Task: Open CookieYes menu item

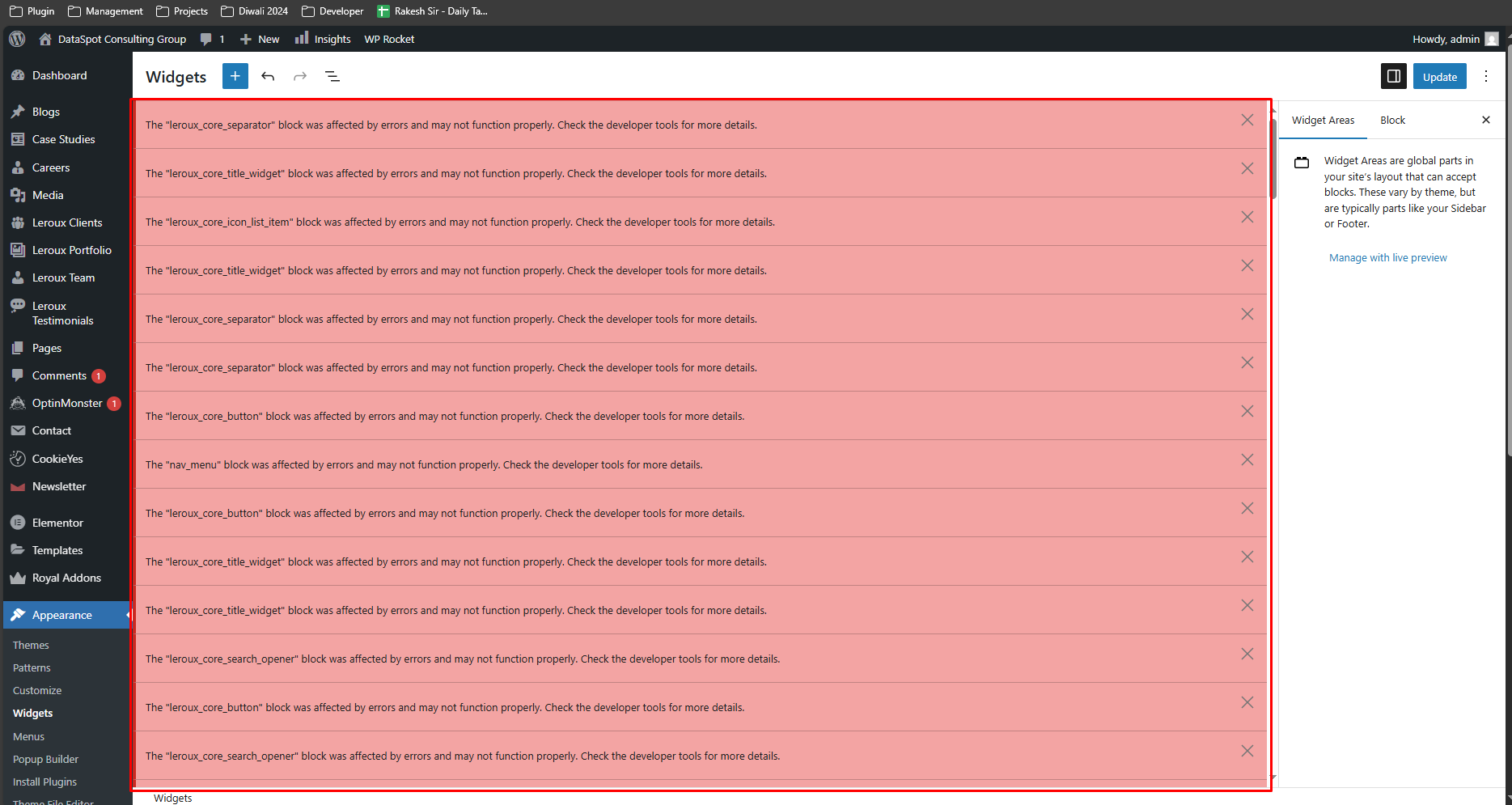Action: tap(66, 459)
